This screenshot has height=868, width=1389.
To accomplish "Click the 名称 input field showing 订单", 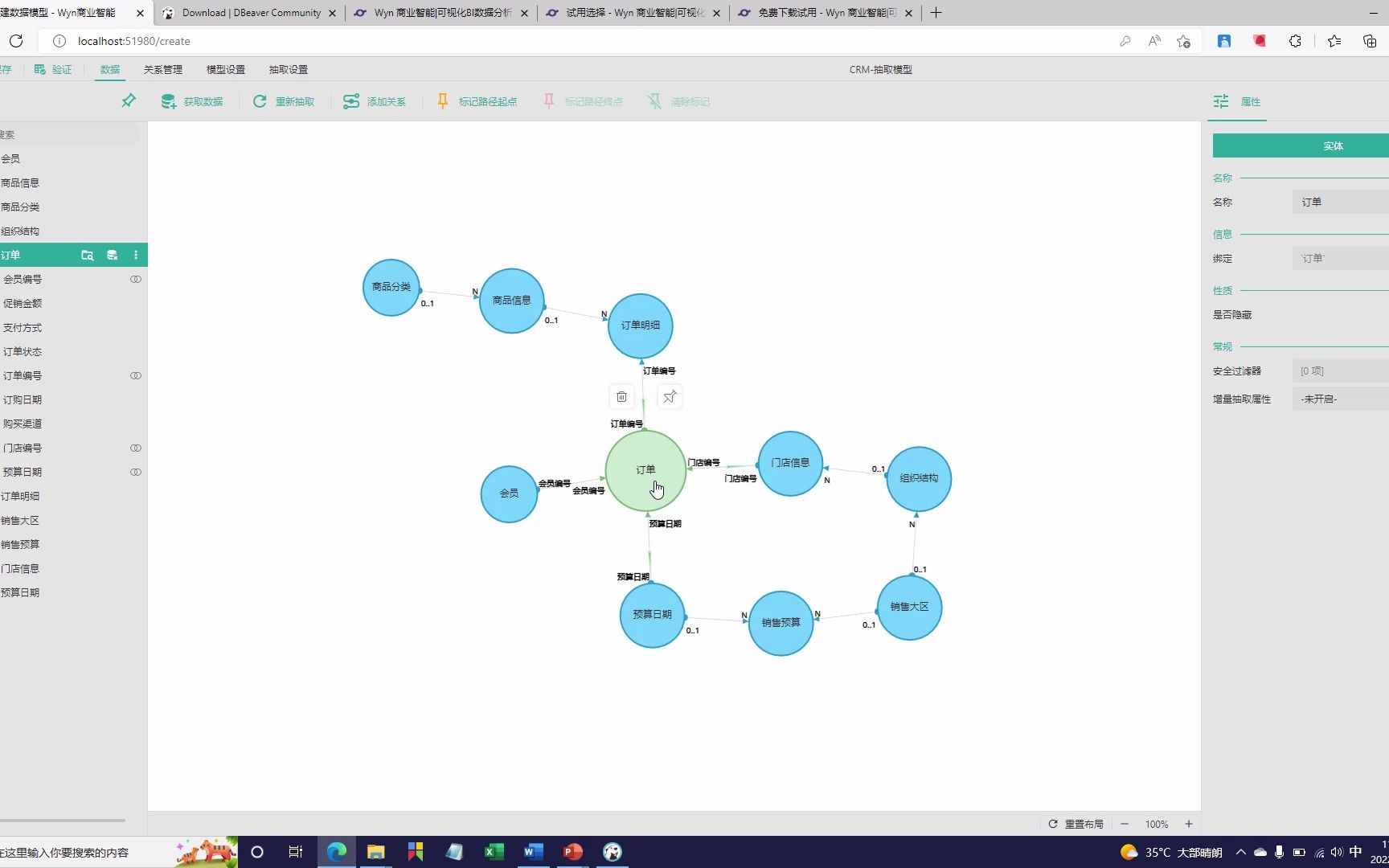I will point(1340,203).
